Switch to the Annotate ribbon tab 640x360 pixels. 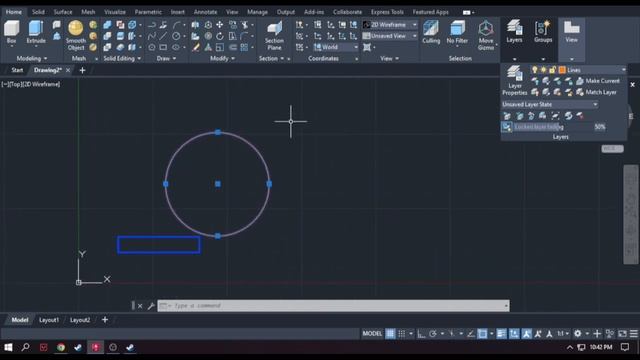(x=205, y=12)
